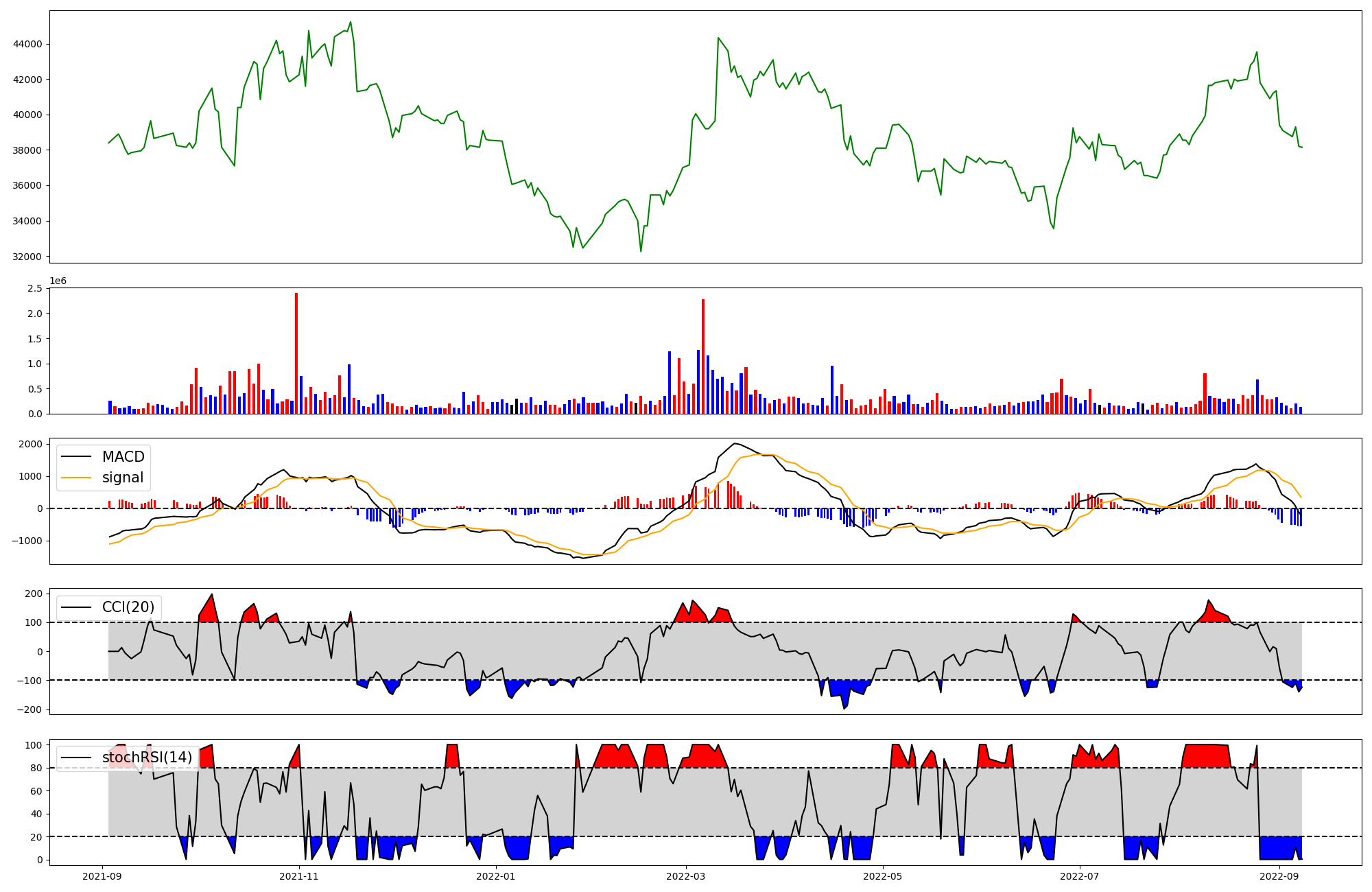Click the orange signal line swatch in legend

click(77, 478)
